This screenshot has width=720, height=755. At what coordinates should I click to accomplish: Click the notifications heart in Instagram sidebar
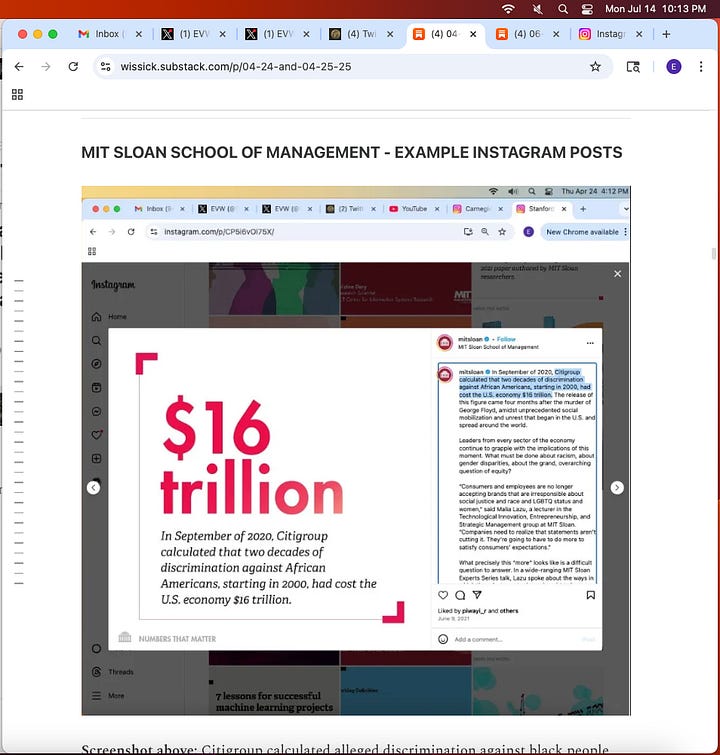coord(96,435)
